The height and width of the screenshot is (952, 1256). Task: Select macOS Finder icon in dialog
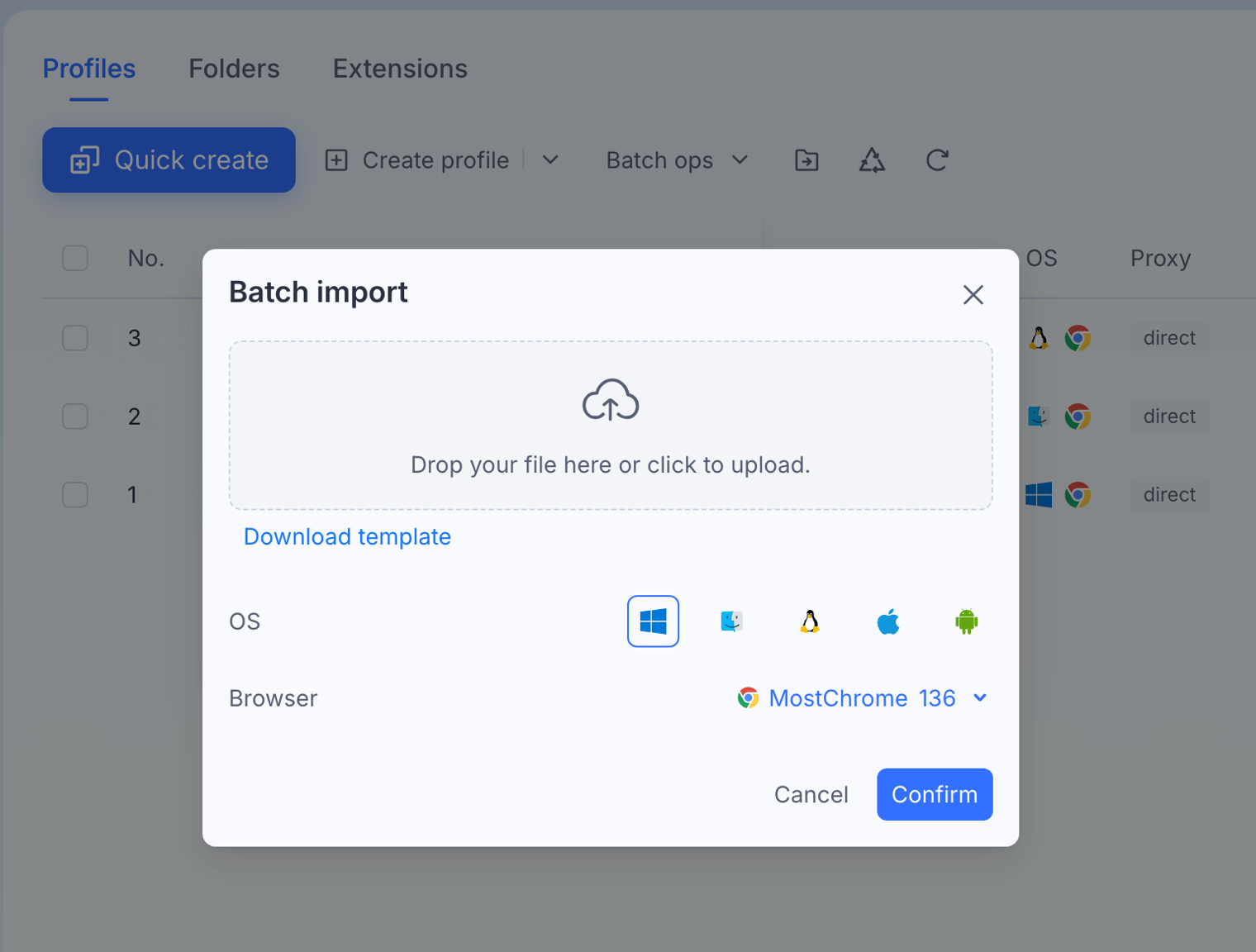click(731, 621)
